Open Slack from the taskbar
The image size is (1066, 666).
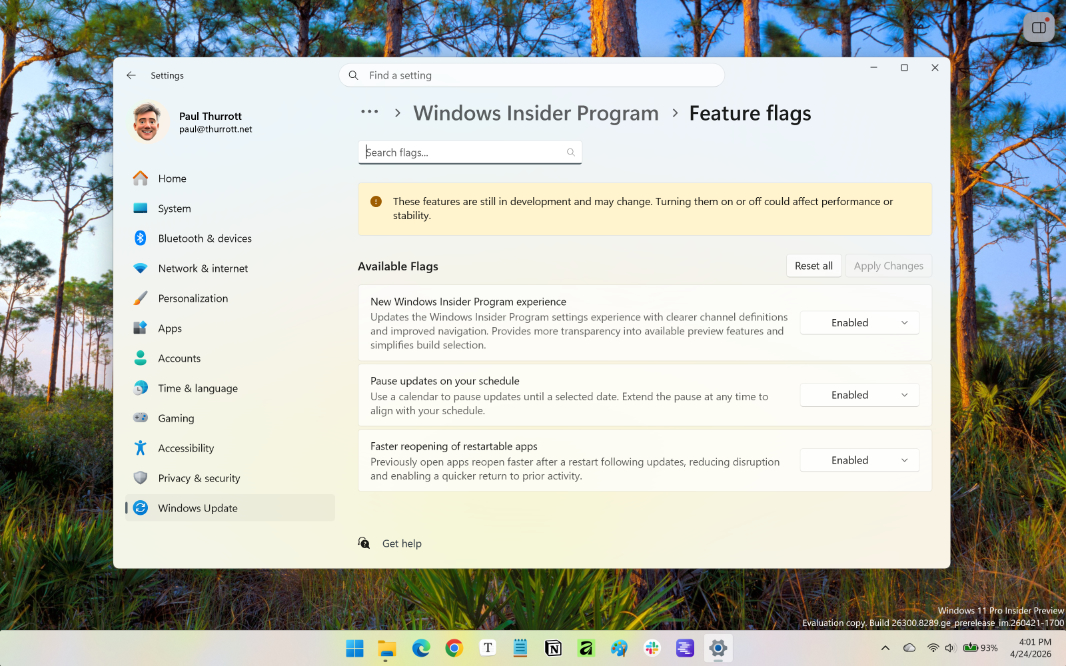point(652,648)
